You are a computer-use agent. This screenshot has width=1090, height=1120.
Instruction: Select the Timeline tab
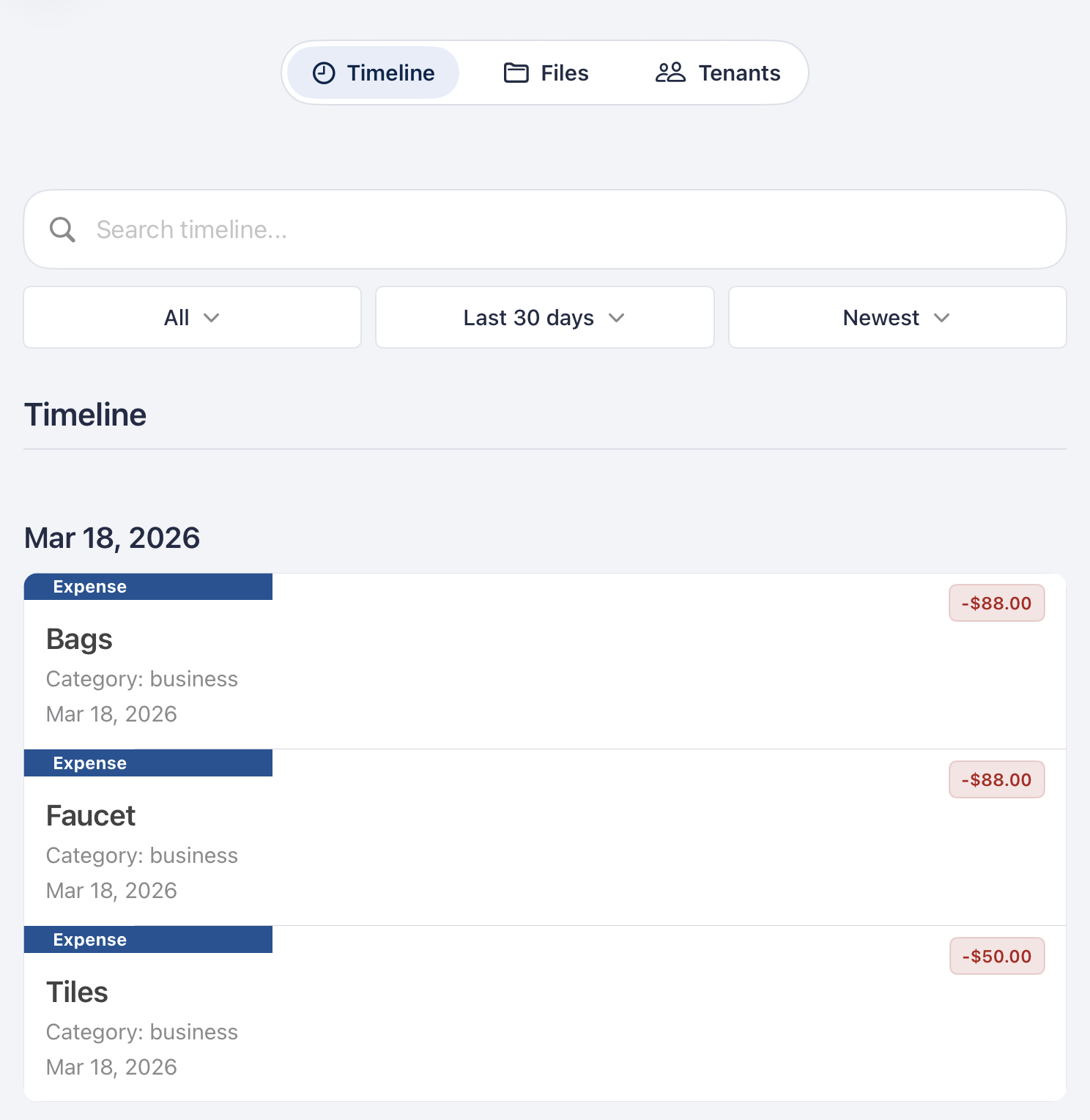coord(372,73)
